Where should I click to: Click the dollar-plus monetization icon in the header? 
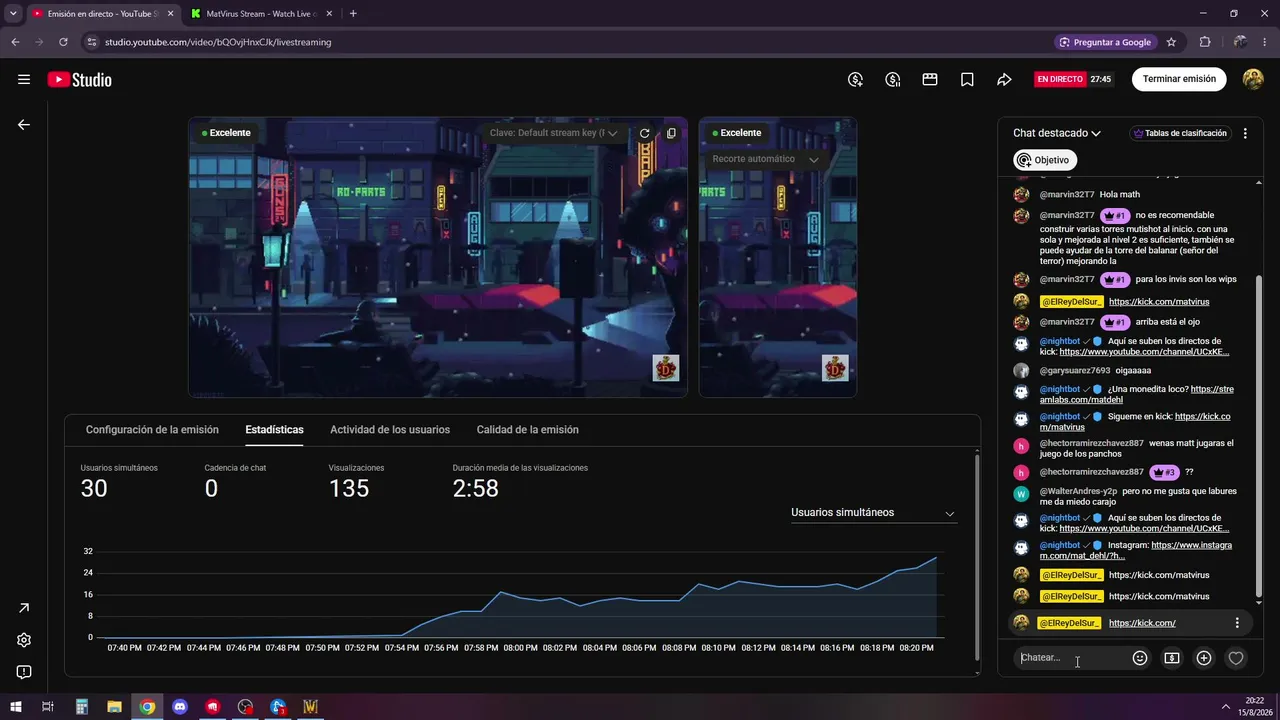coord(855,79)
